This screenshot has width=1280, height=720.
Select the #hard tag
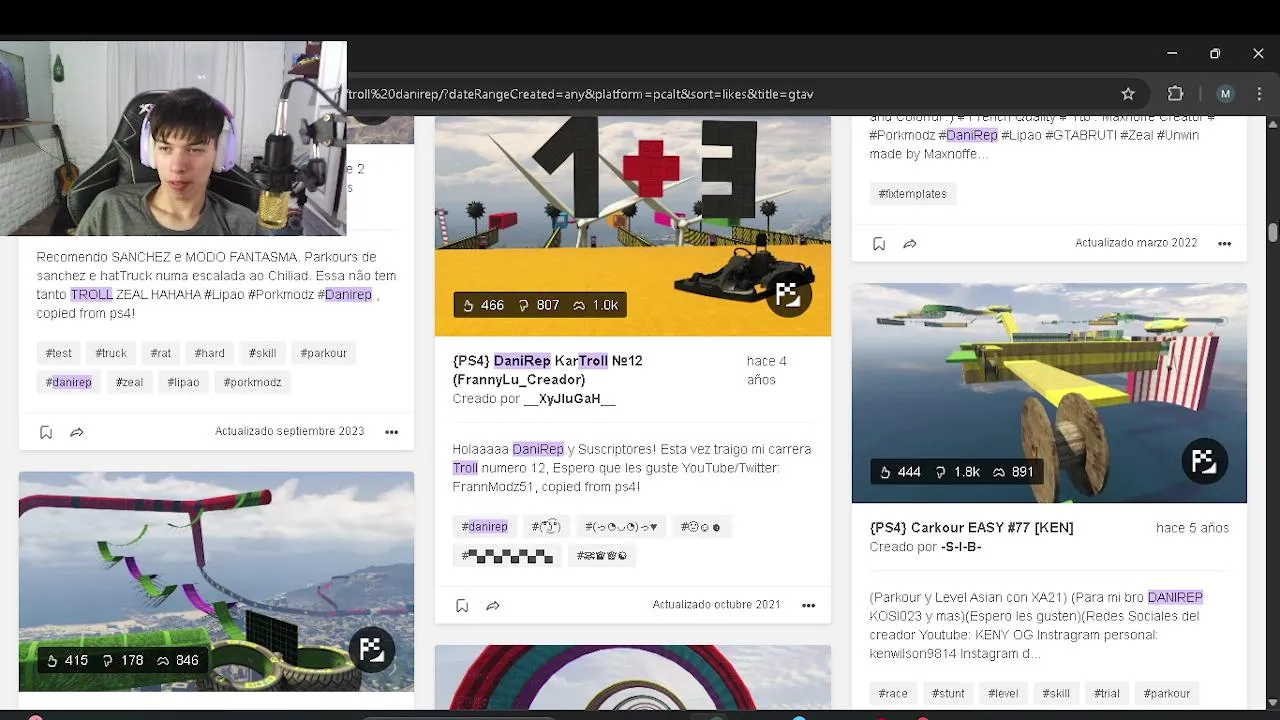(x=209, y=353)
